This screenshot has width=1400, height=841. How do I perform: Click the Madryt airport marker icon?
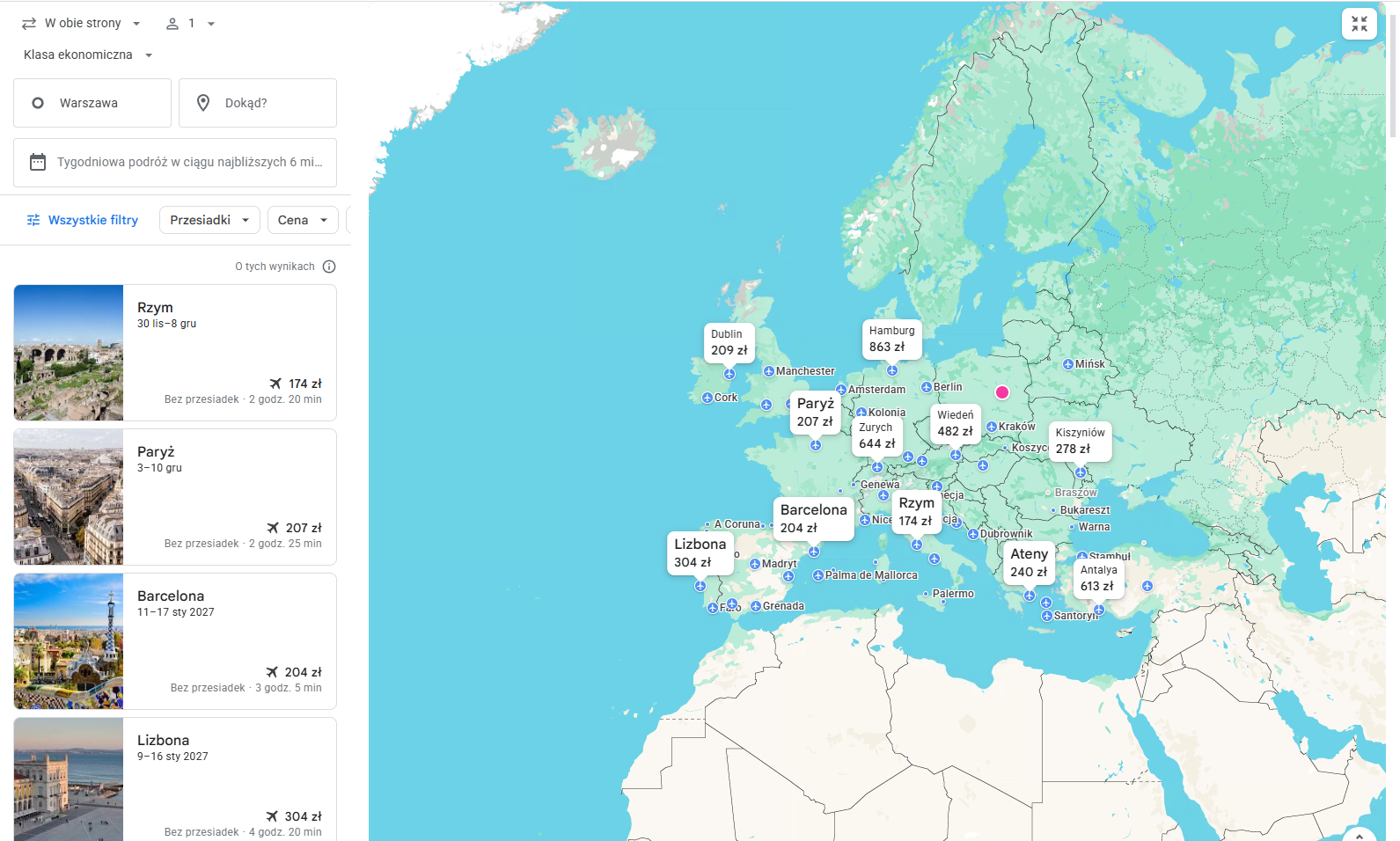click(755, 564)
